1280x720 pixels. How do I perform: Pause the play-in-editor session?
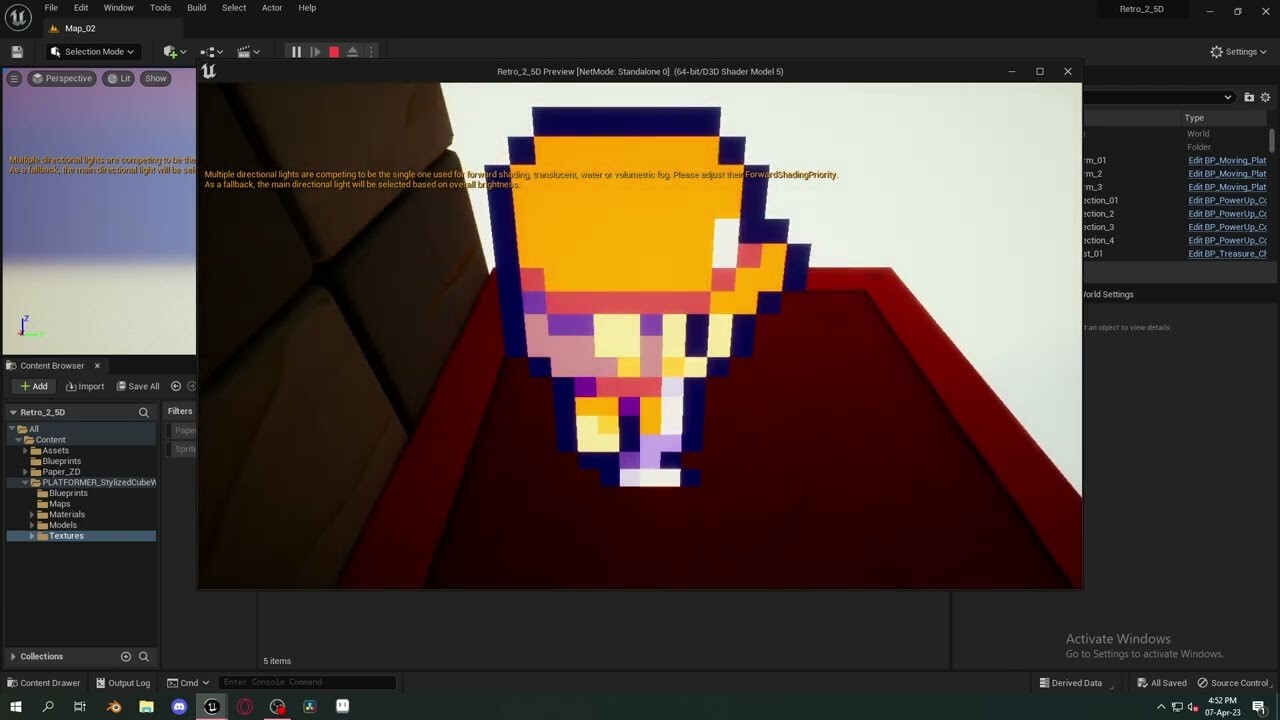[x=296, y=51]
